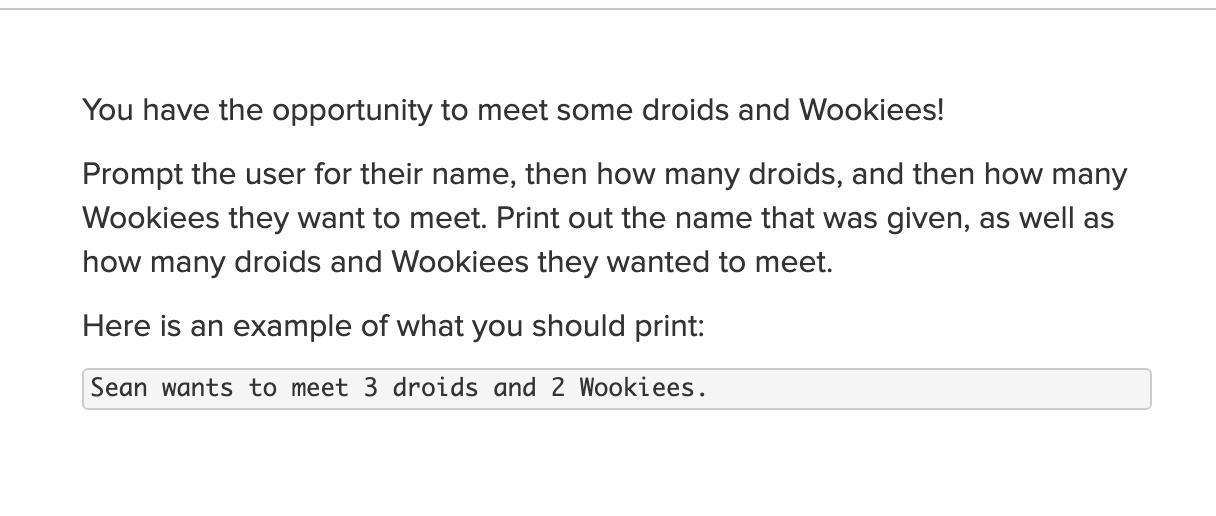Click the "Here is an example" sentence

pos(393,327)
